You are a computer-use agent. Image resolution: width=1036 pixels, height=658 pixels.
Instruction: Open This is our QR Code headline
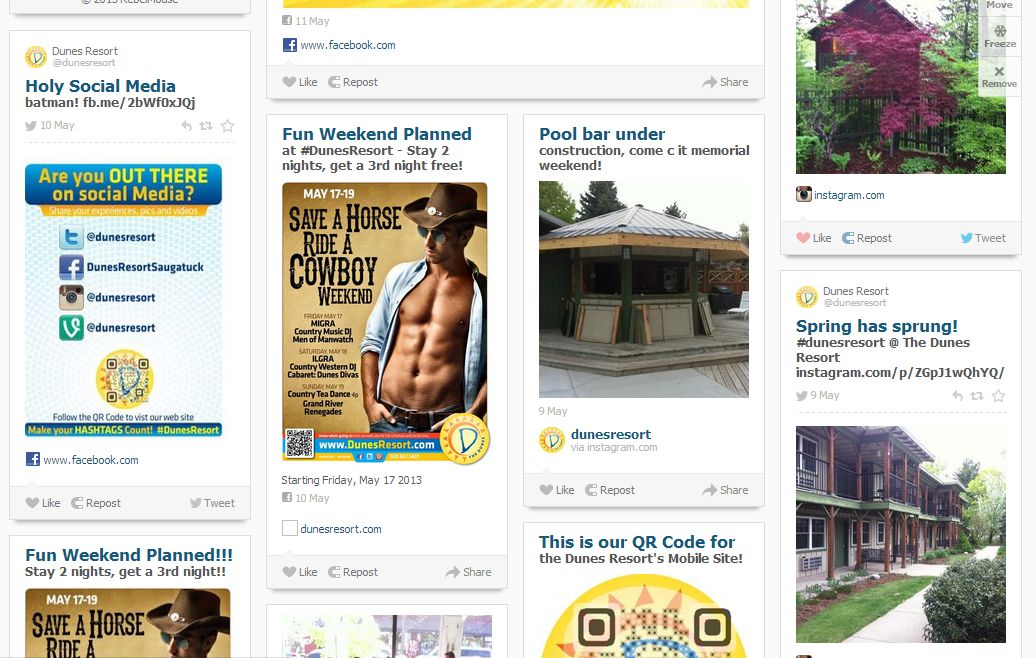637,542
